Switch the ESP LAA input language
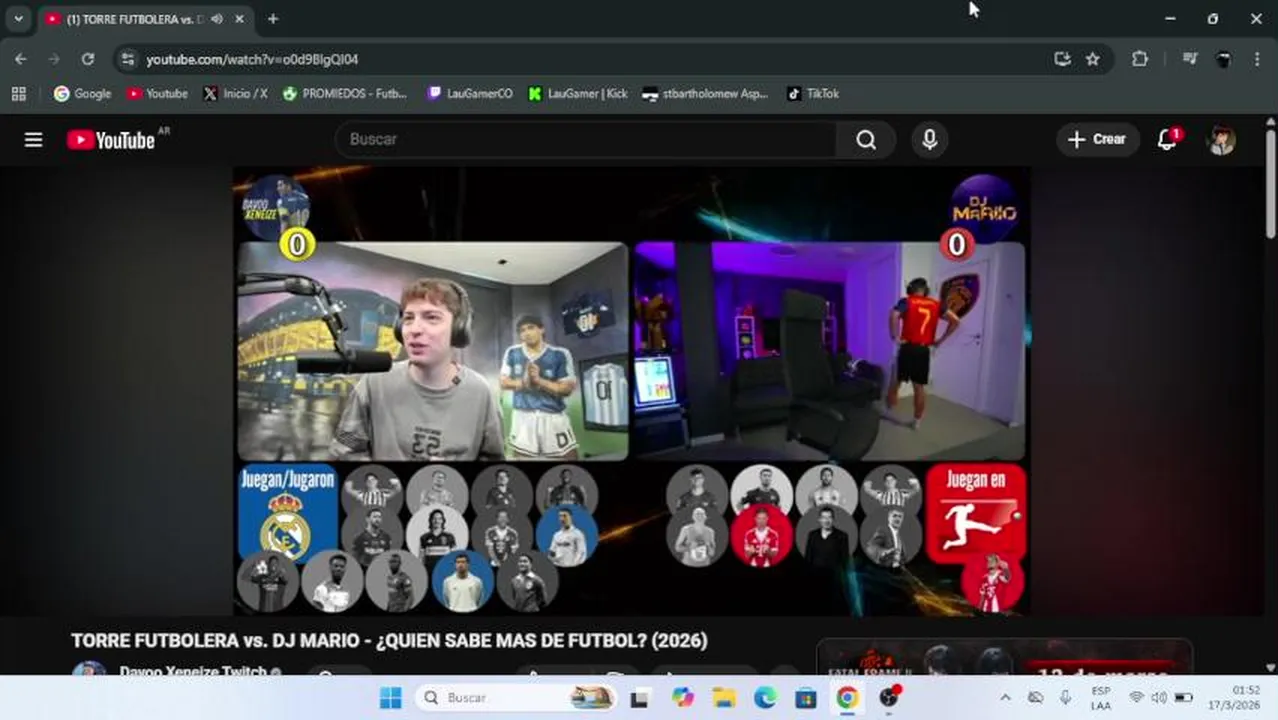Viewport: 1278px width, 720px height. (1101, 698)
